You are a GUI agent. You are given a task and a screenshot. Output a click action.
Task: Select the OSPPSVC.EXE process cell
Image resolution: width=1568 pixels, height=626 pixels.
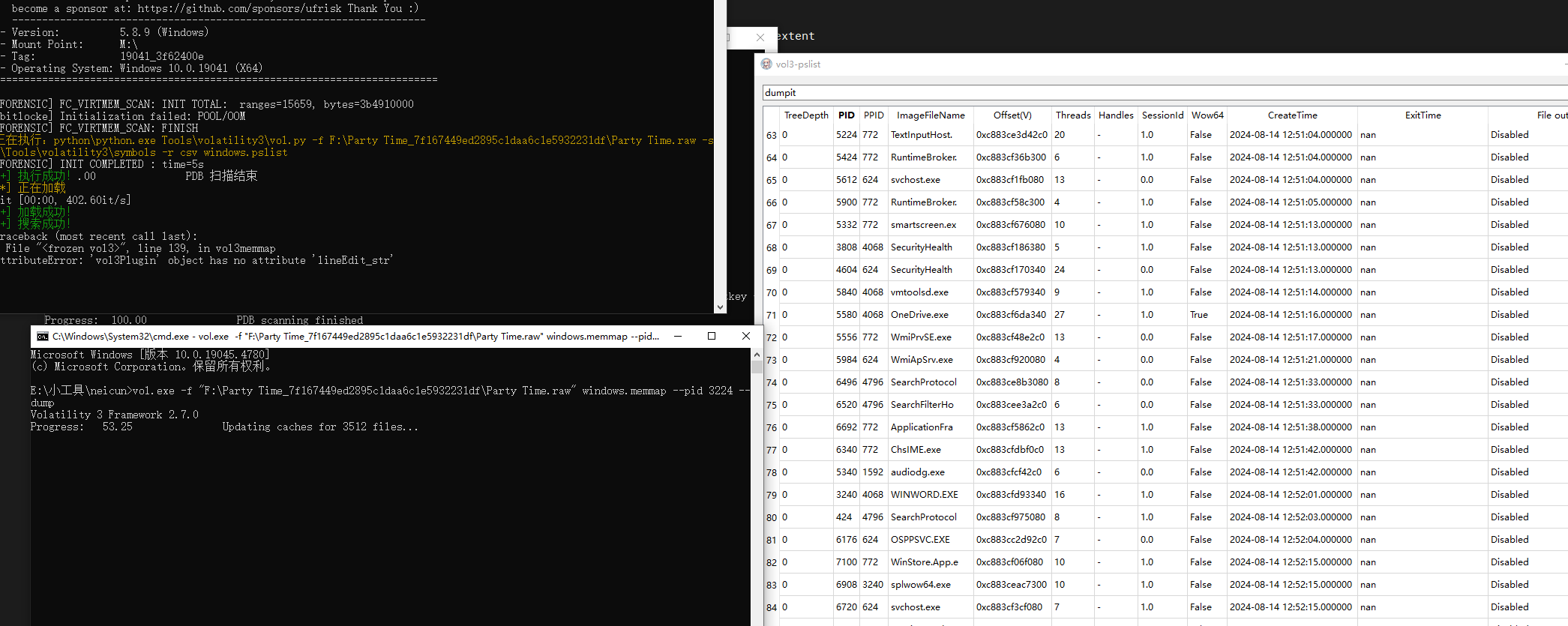coord(931,540)
